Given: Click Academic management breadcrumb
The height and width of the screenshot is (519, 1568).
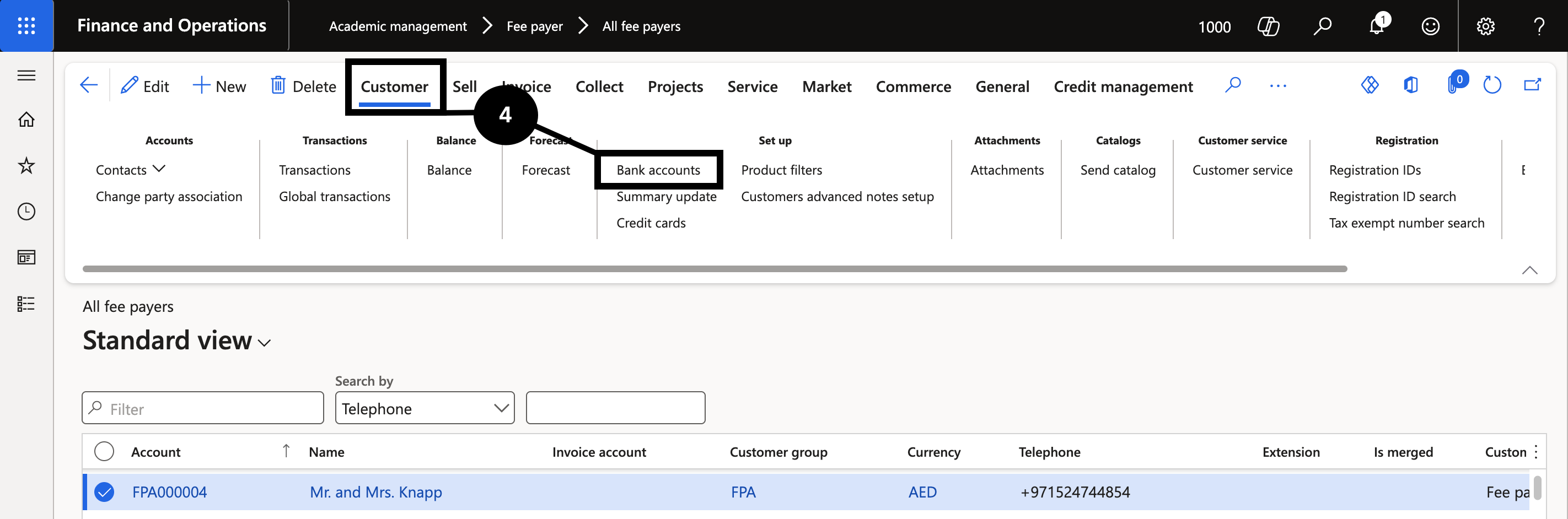Looking at the screenshot, I should pos(398,26).
